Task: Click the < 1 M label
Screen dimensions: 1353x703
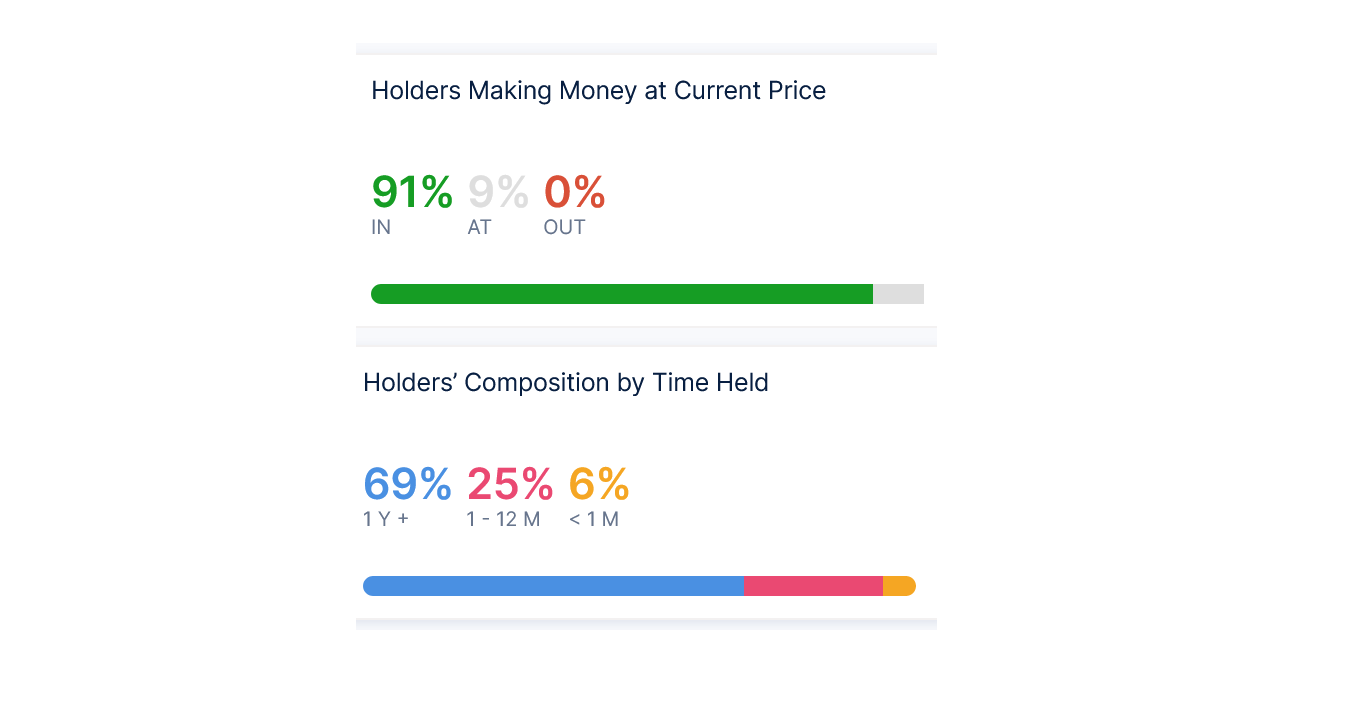Action: (594, 520)
